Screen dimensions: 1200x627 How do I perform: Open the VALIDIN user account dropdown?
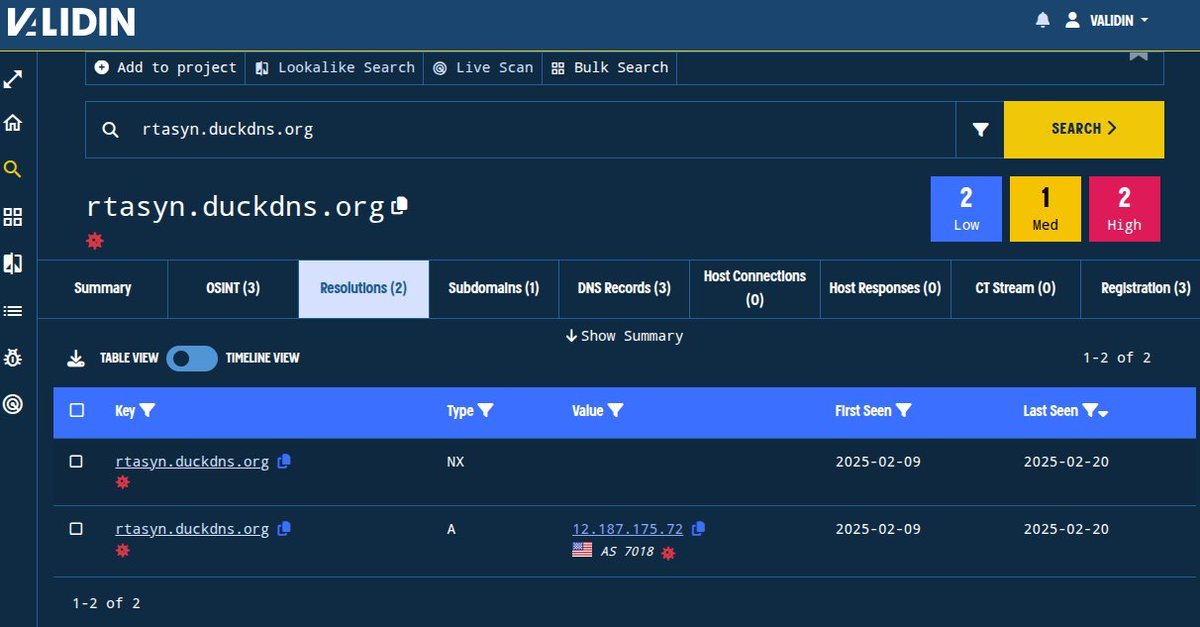1106,20
